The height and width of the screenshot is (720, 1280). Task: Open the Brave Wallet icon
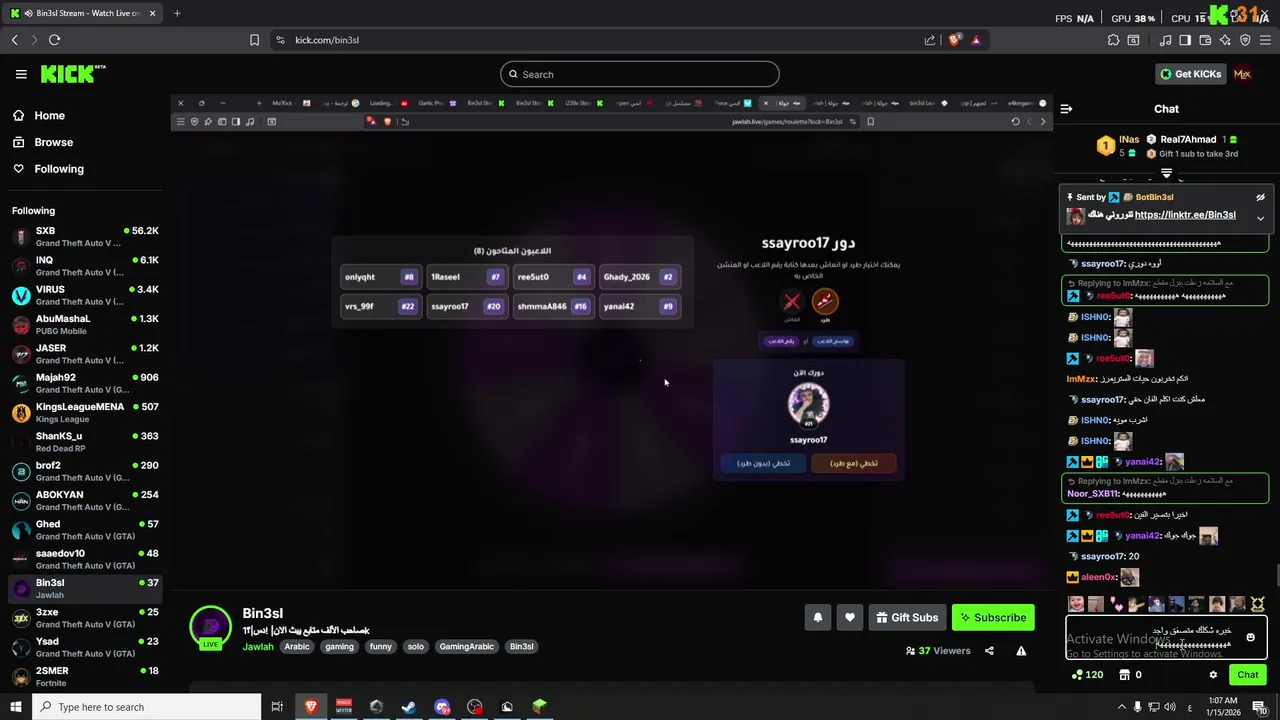[1205, 40]
